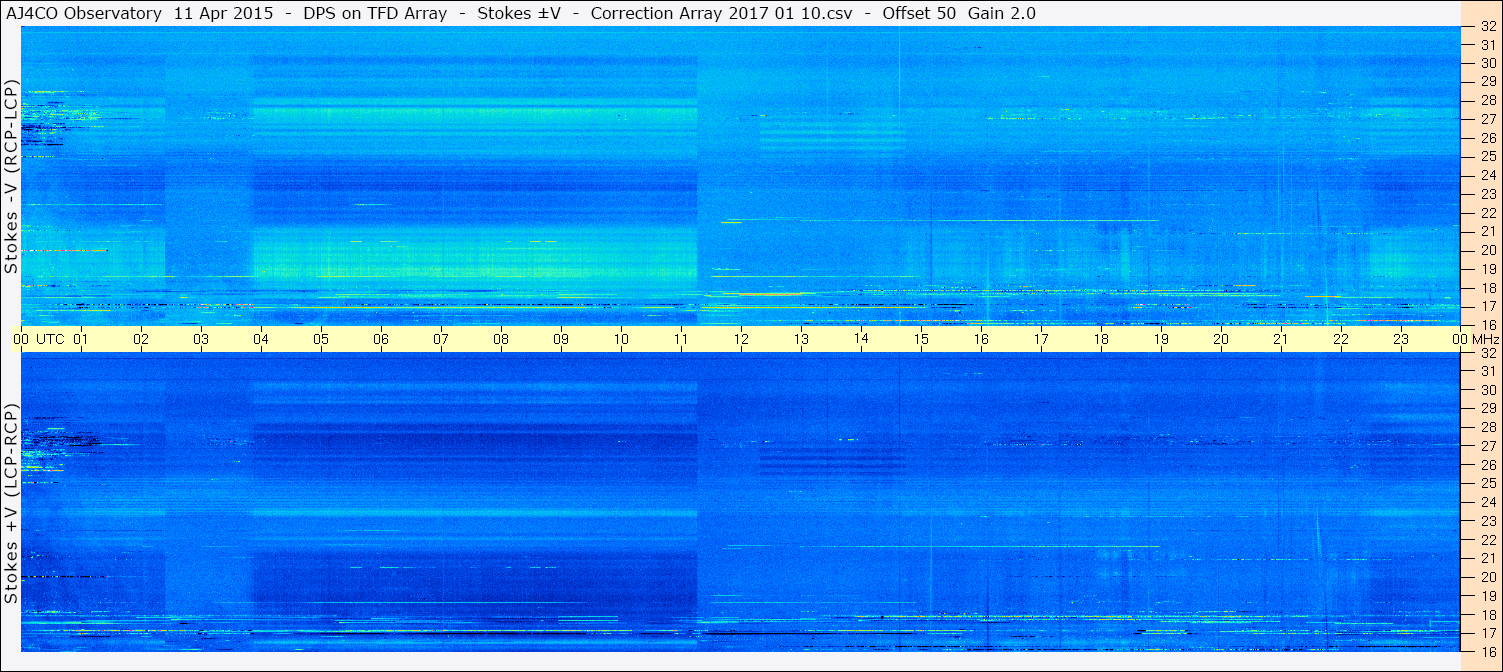The height and width of the screenshot is (672, 1503).
Task: Click the Stokes +V (LCP-RCP) axis label
Action: (11, 505)
